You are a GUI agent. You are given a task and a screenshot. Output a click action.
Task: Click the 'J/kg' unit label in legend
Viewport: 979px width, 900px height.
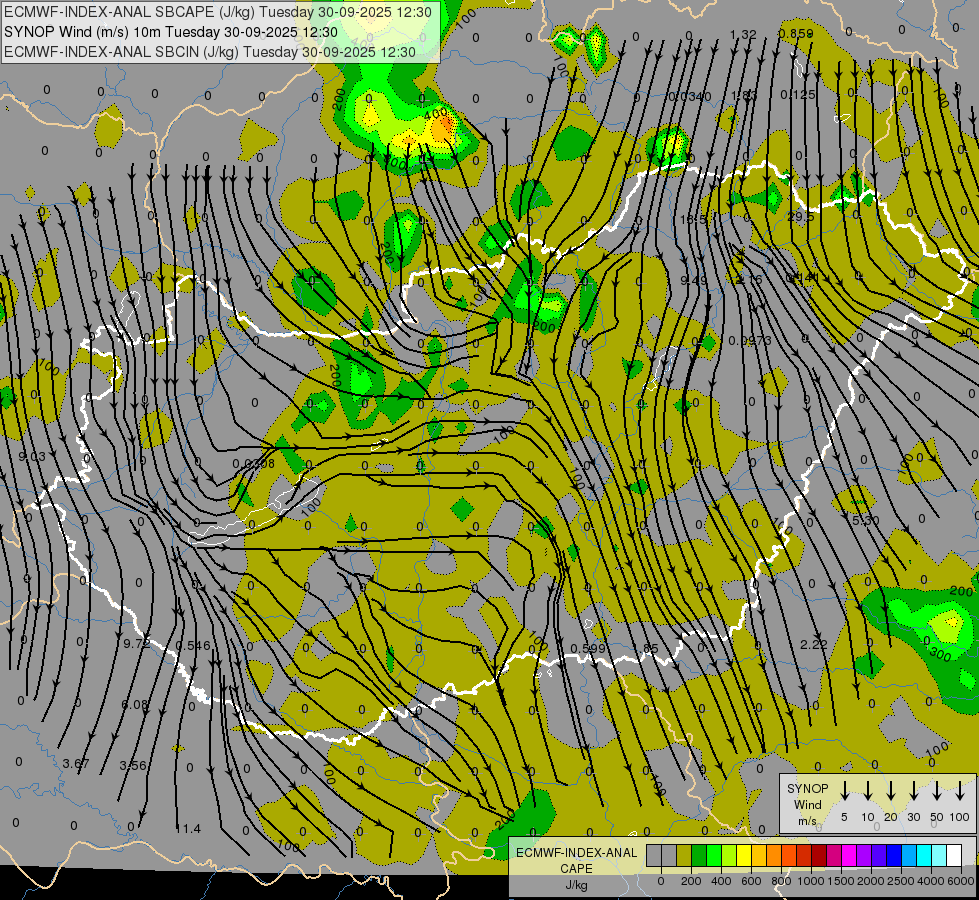point(576,885)
